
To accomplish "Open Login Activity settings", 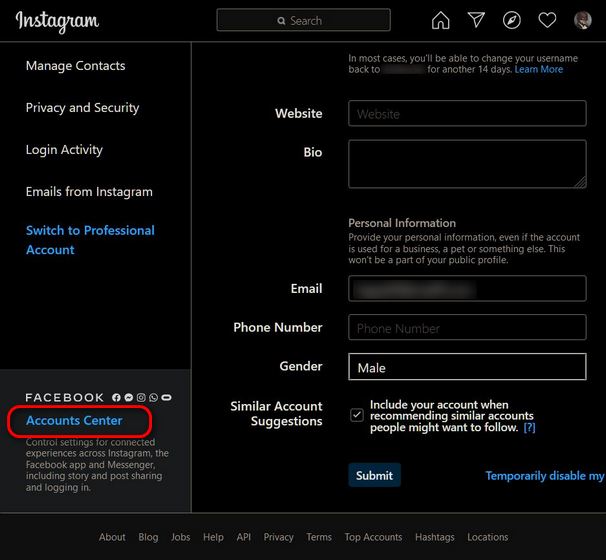I will click(64, 150).
